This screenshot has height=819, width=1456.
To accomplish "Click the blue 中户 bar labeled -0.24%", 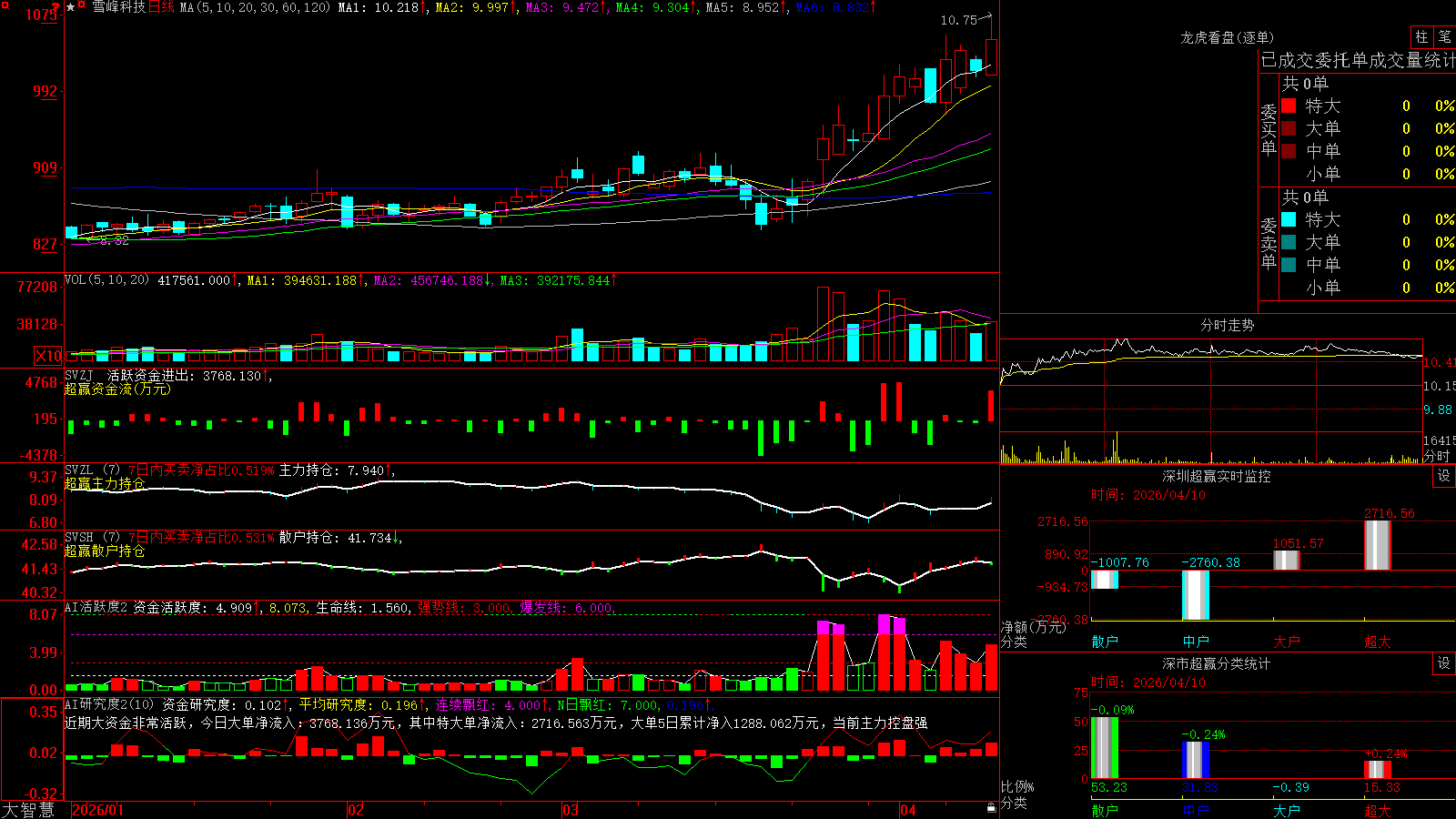I will click(1196, 760).
